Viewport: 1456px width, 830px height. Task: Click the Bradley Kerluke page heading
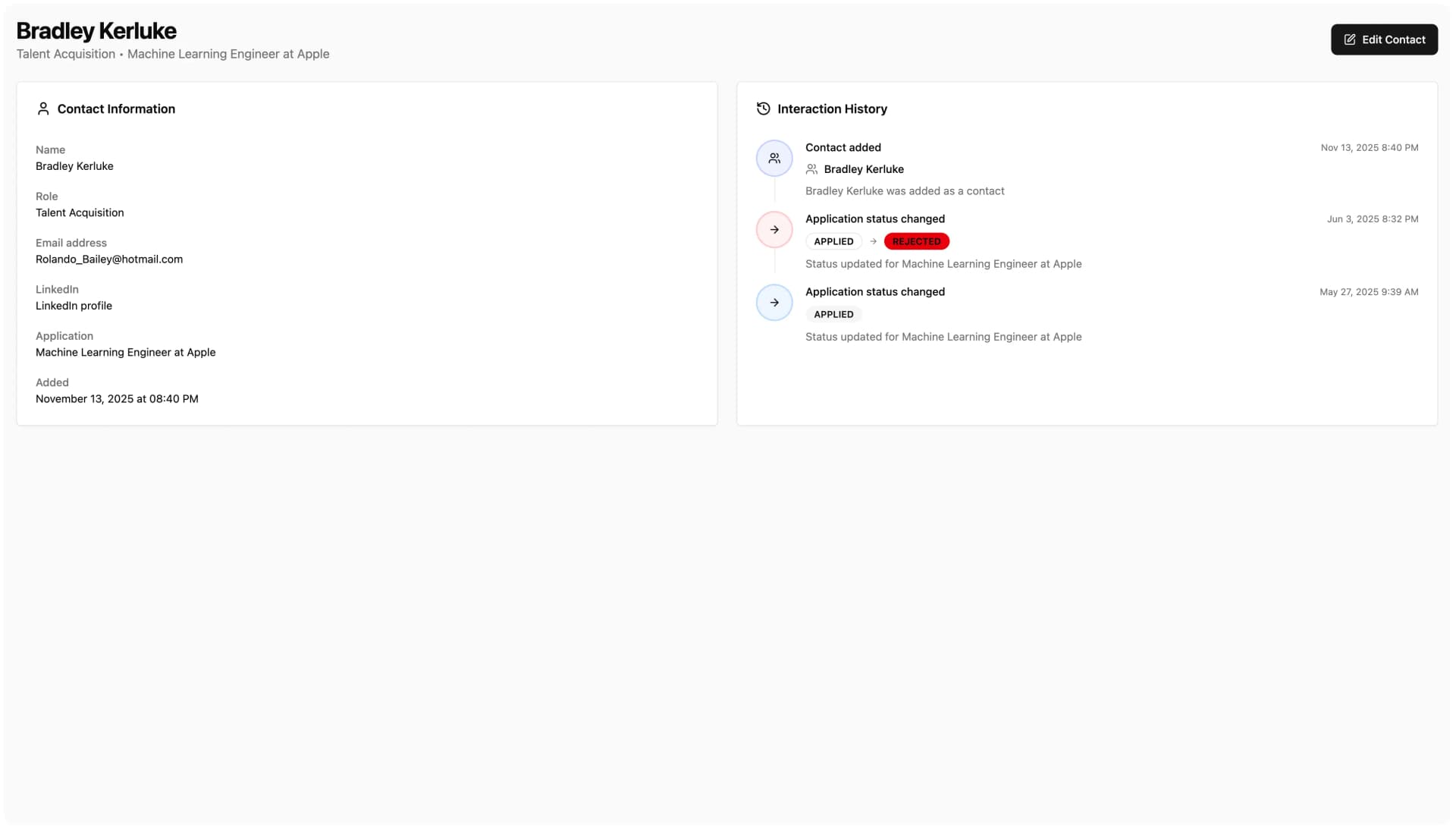point(96,30)
